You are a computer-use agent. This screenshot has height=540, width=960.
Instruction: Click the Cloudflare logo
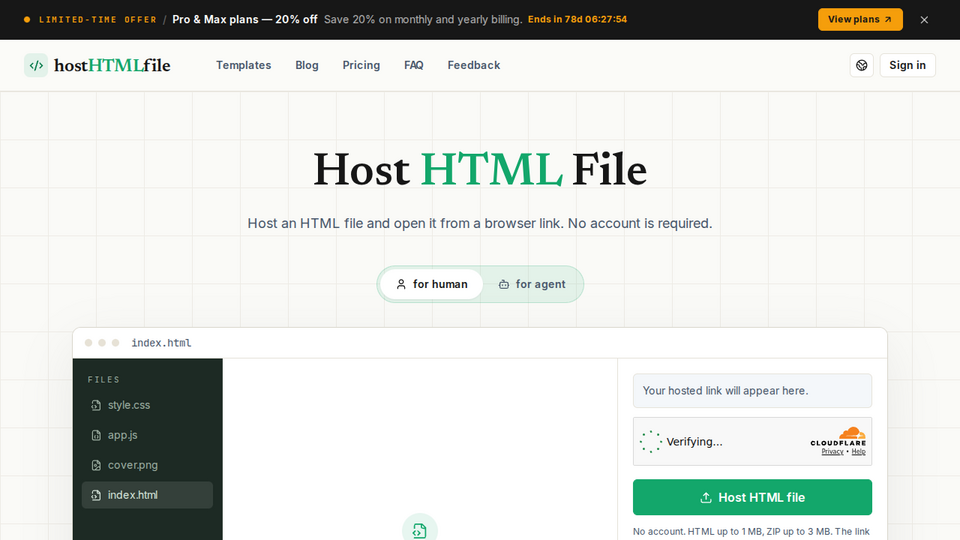click(838, 437)
